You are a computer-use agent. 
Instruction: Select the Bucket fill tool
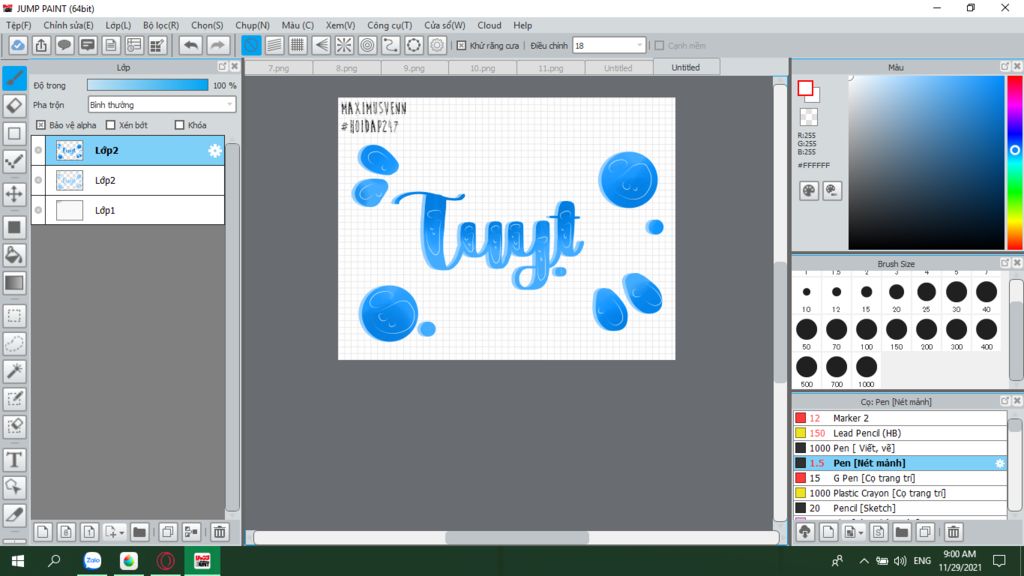[x=14, y=255]
